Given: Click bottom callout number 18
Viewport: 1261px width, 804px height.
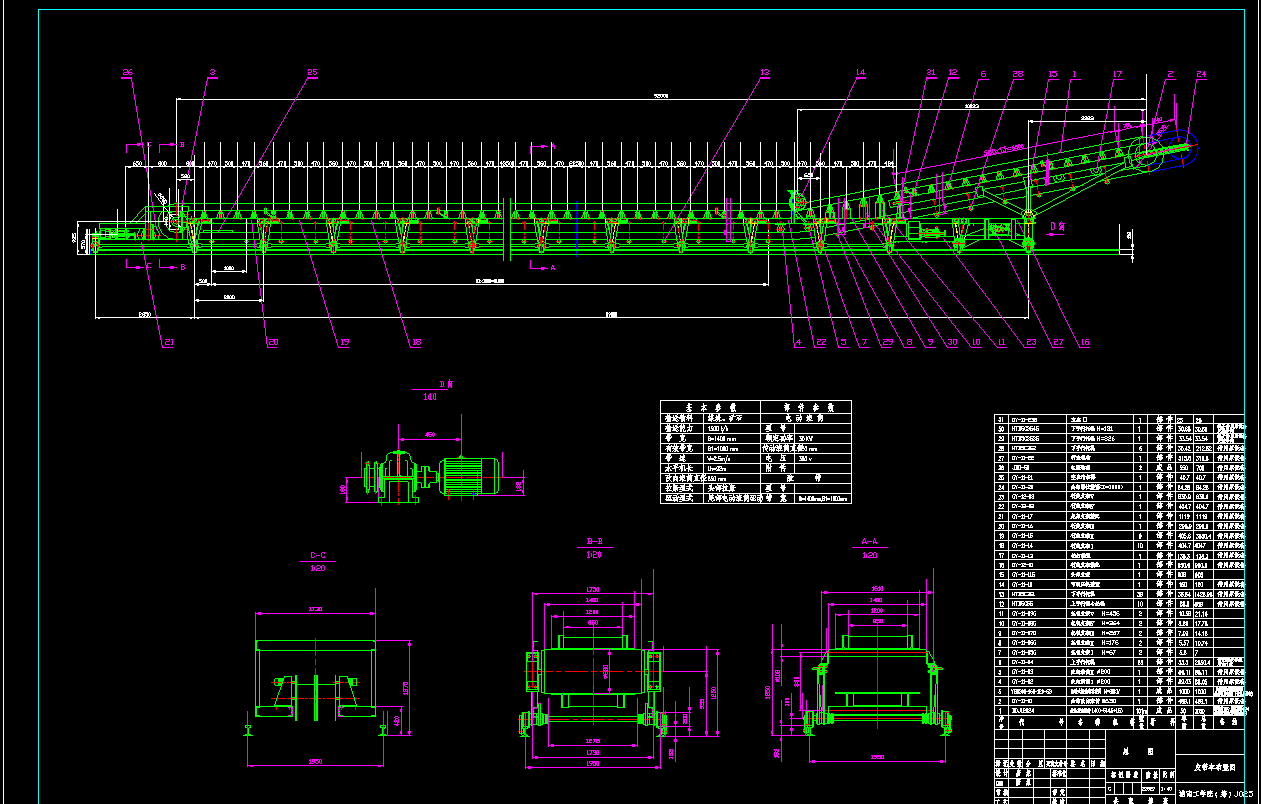Looking at the screenshot, I should [x=416, y=342].
